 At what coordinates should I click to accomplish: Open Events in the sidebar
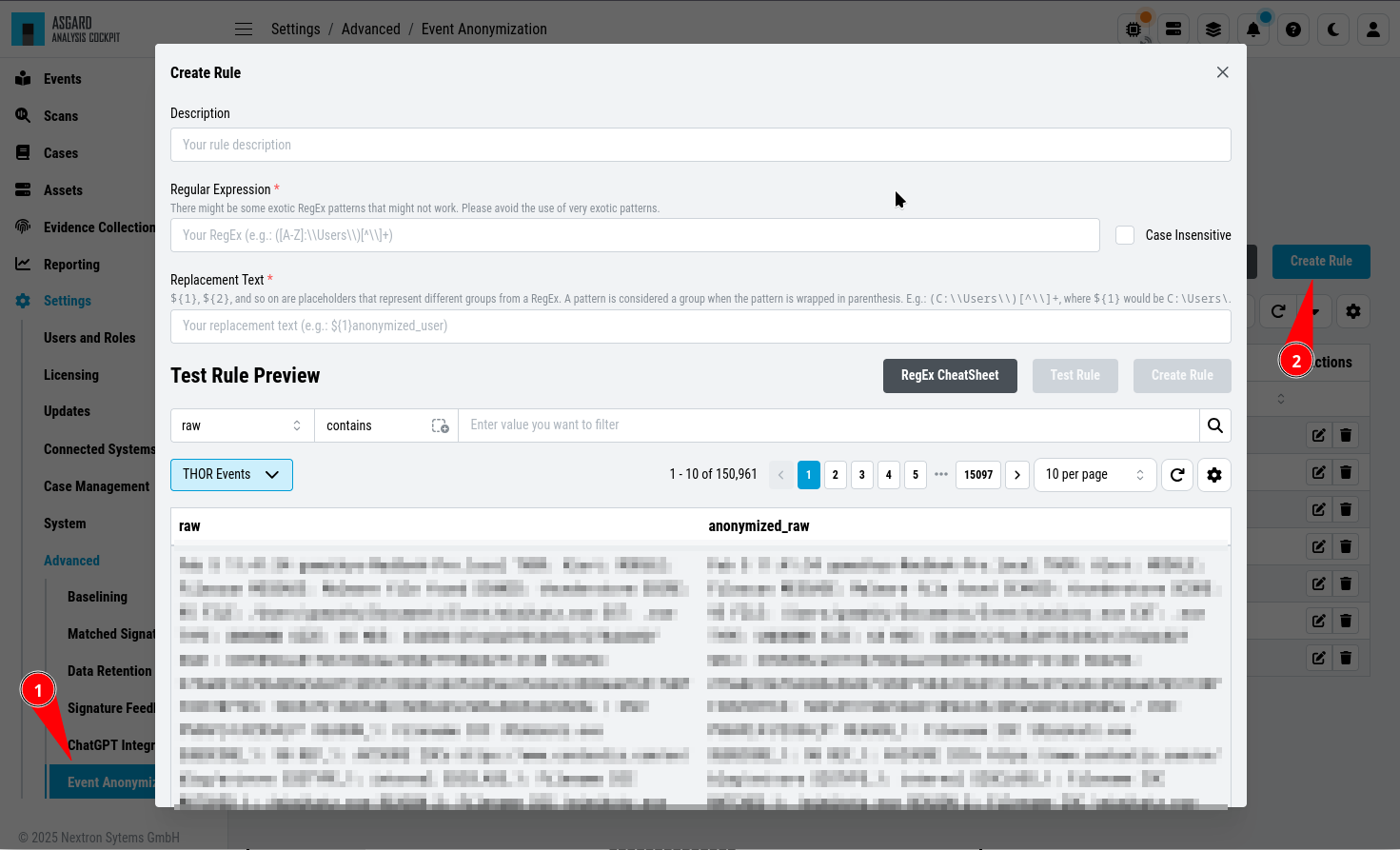[x=62, y=79]
